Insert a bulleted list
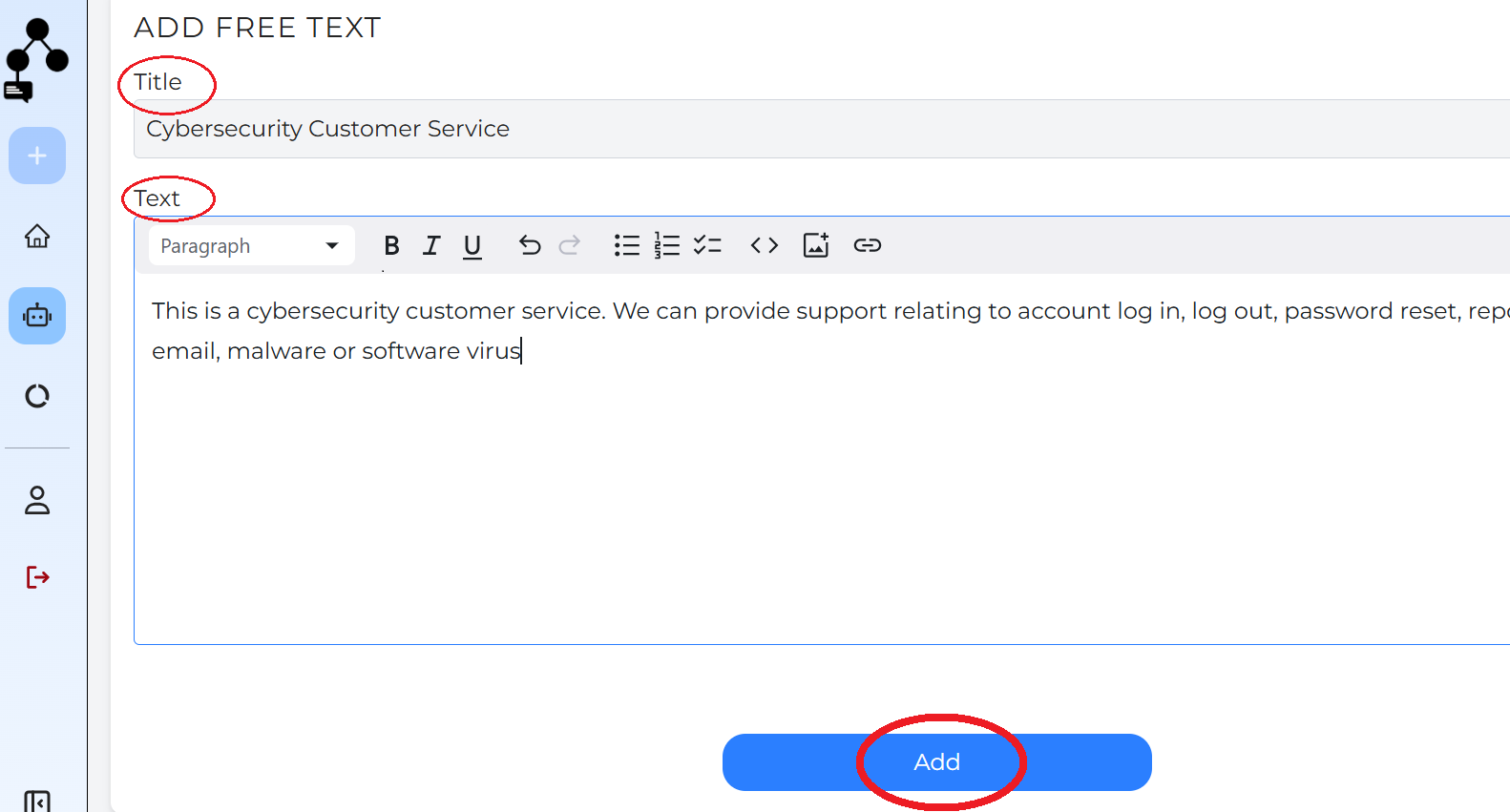1510x812 pixels. coord(627,245)
